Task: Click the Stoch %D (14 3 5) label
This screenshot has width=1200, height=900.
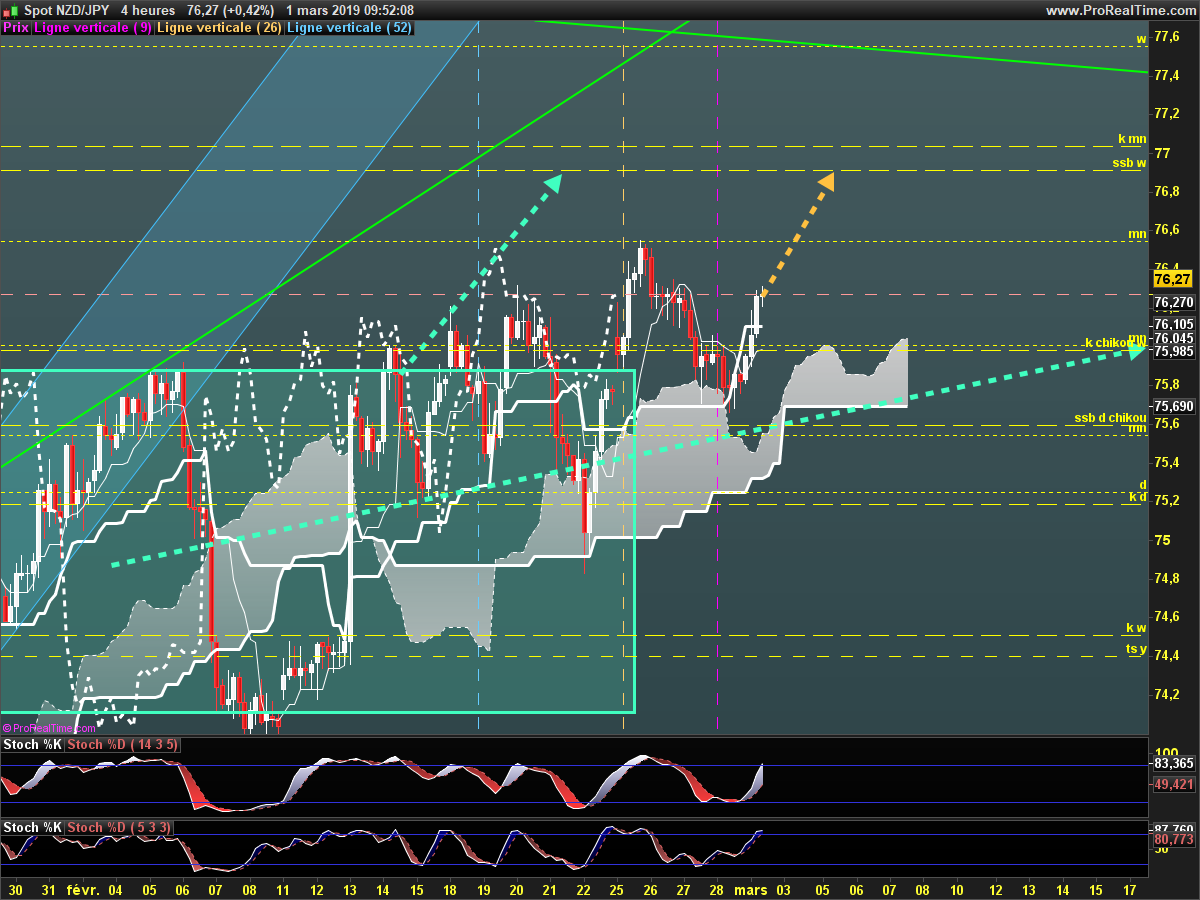Action: click(122, 745)
